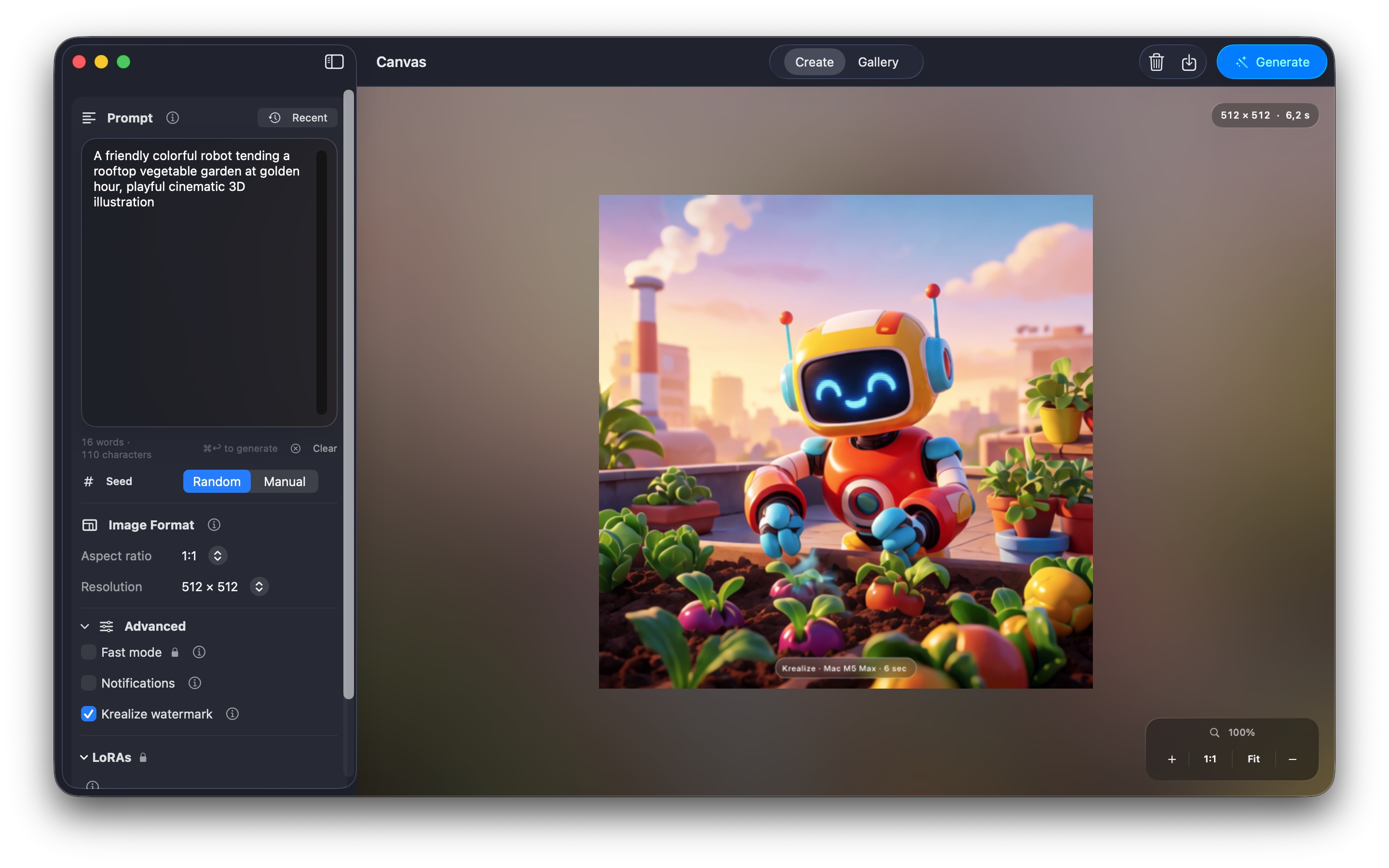Click the "512 × 512 · 6,2 s" badge
This screenshot has height=868, width=1389.
[1265, 115]
